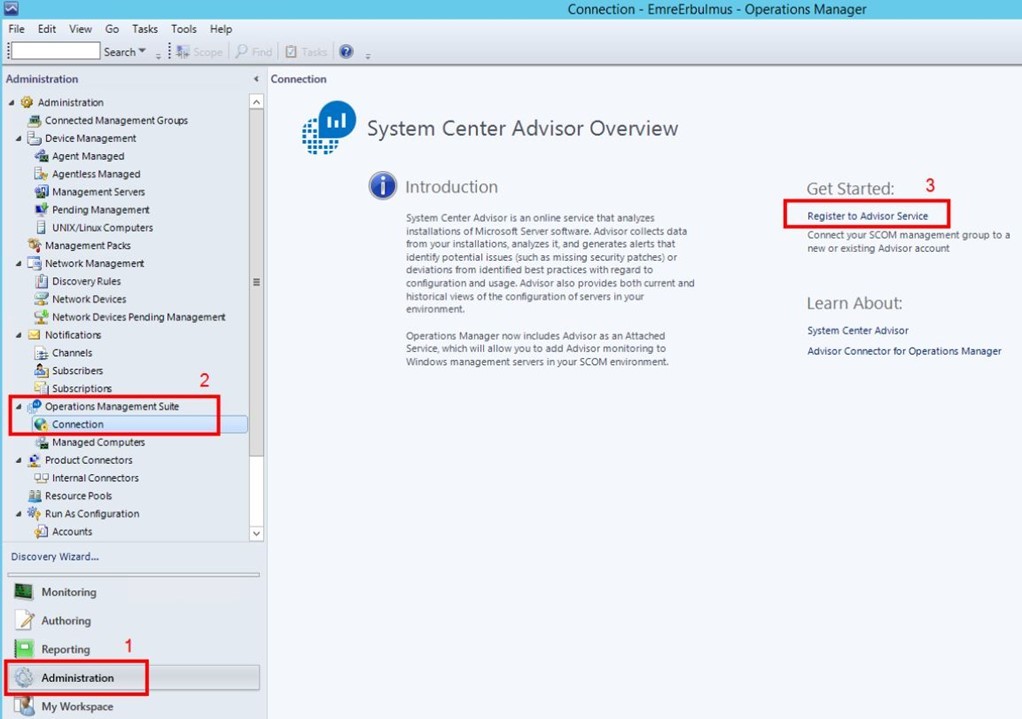Click the navigation tree scrollbar thumb
Image resolution: width=1022 pixels, height=719 pixels.
[x=256, y=282]
